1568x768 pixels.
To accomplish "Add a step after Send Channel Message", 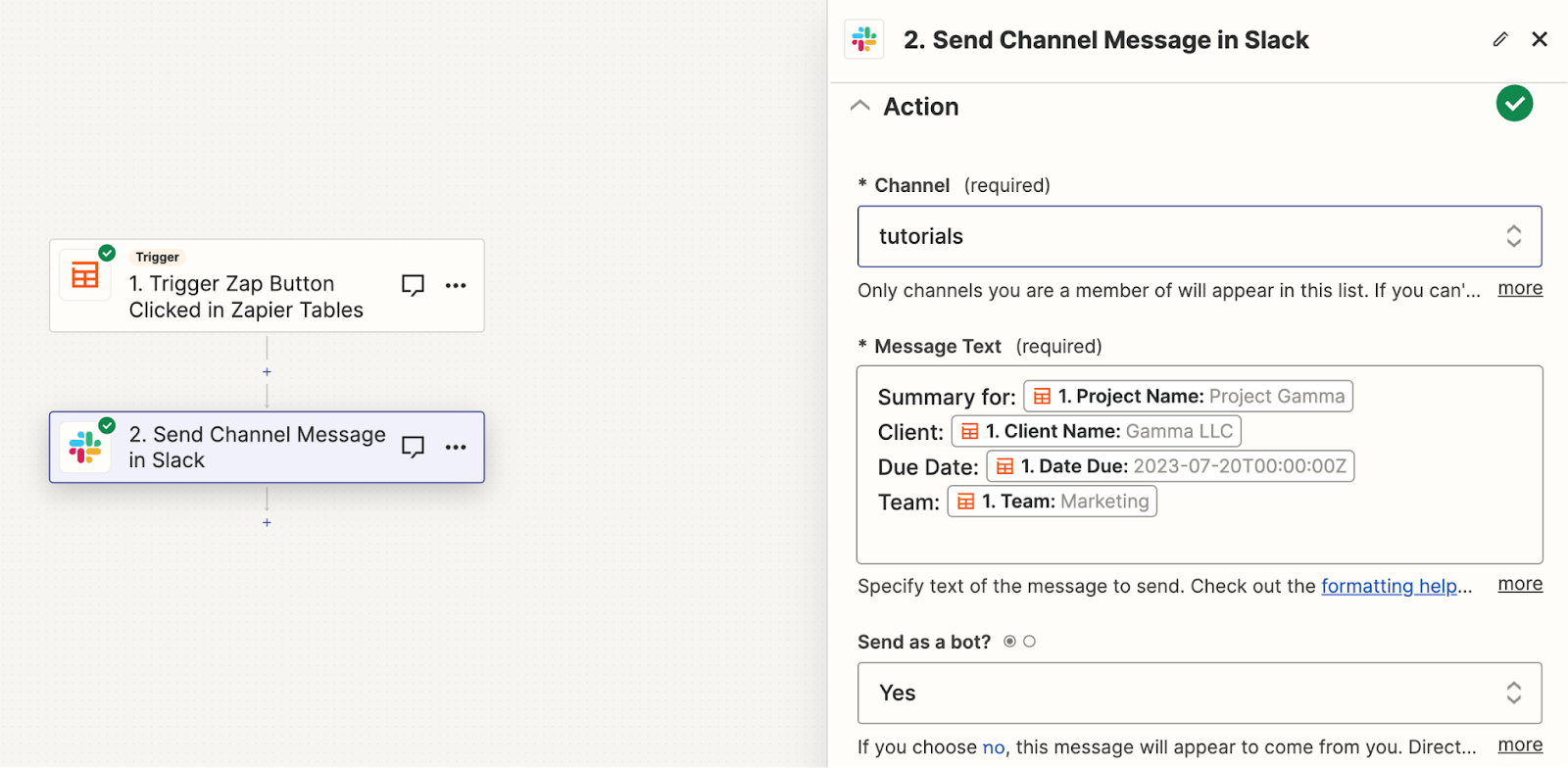I will (267, 523).
